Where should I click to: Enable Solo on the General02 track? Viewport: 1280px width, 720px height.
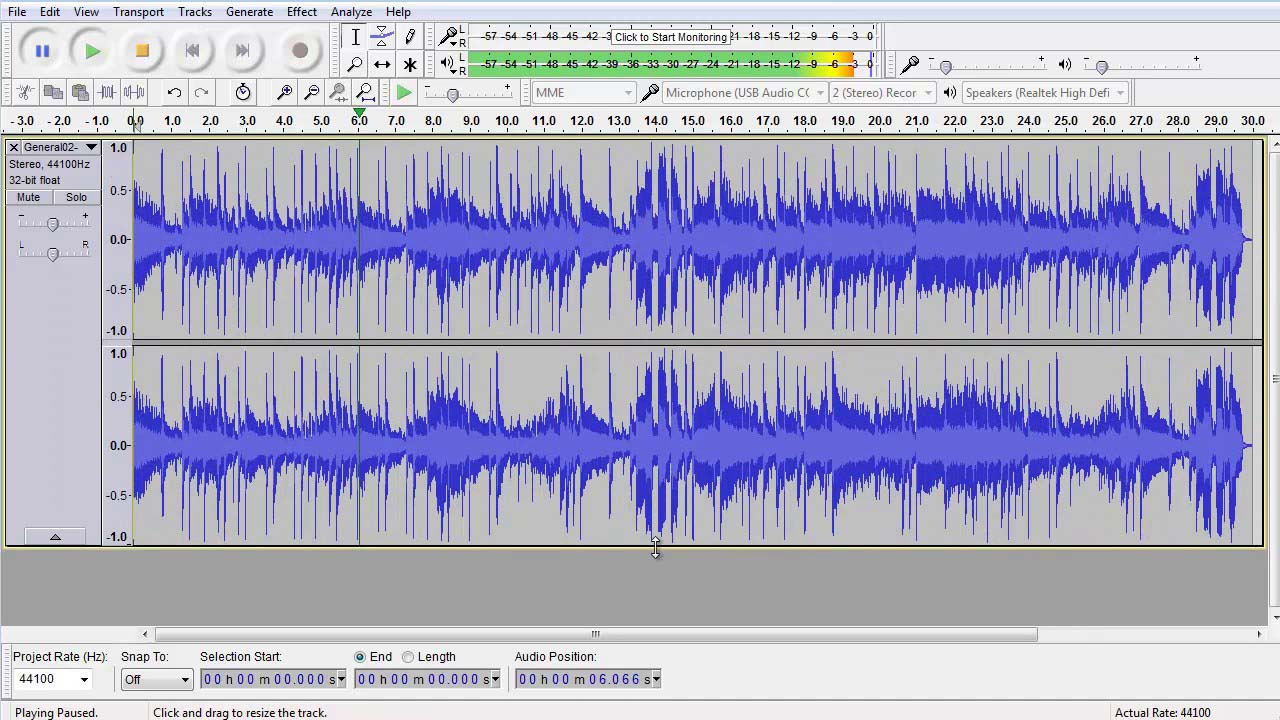[x=76, y=197]
